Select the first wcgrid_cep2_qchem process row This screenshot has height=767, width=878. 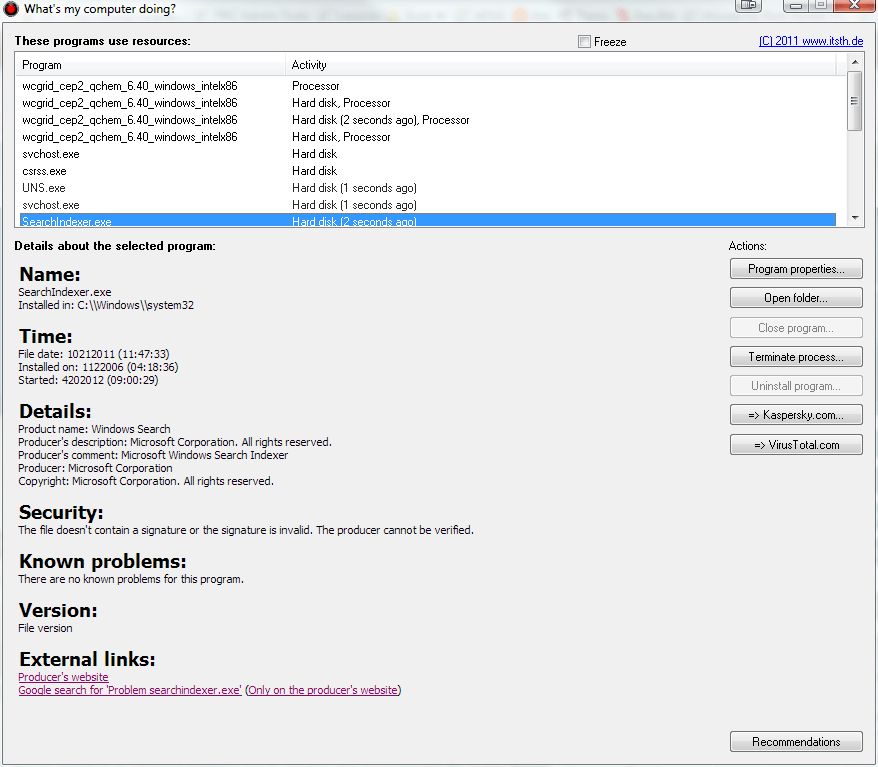pyautogui.click(x=129, y=86)
